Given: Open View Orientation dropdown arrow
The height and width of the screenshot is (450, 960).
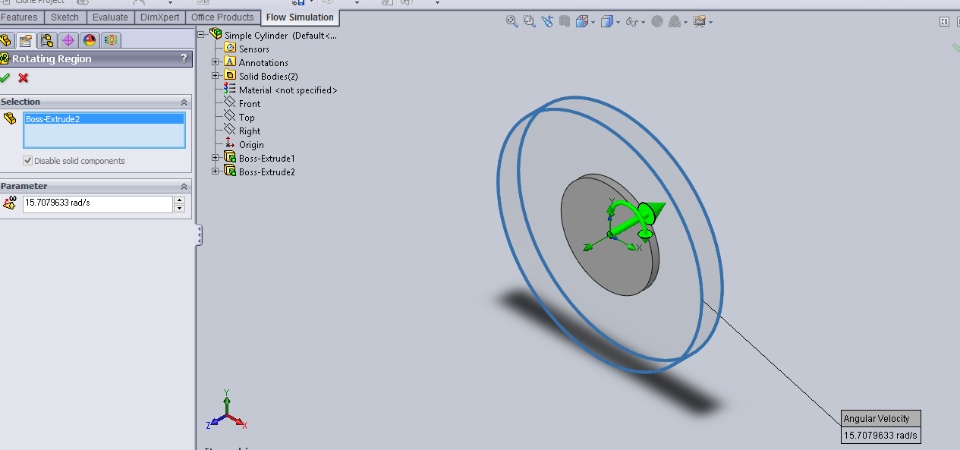Looking at the screenshot, I should click(x=593, y=23).
